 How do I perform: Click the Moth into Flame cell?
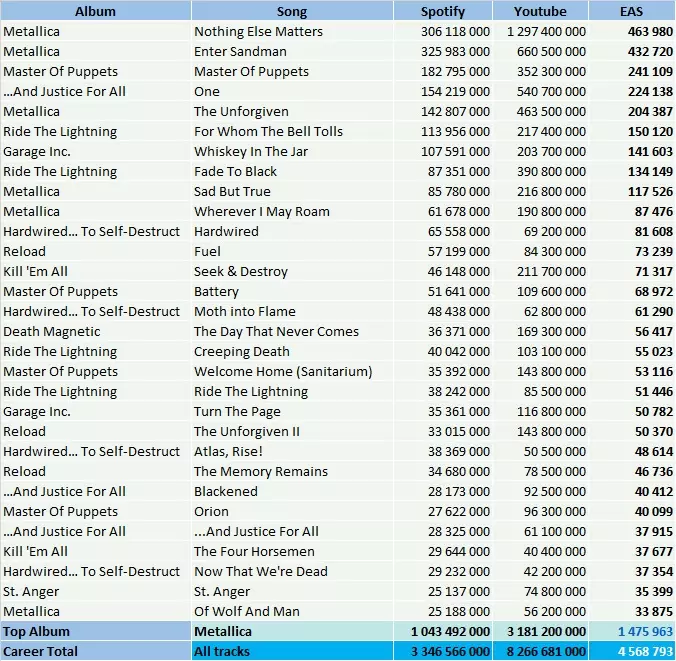point(292,311)
